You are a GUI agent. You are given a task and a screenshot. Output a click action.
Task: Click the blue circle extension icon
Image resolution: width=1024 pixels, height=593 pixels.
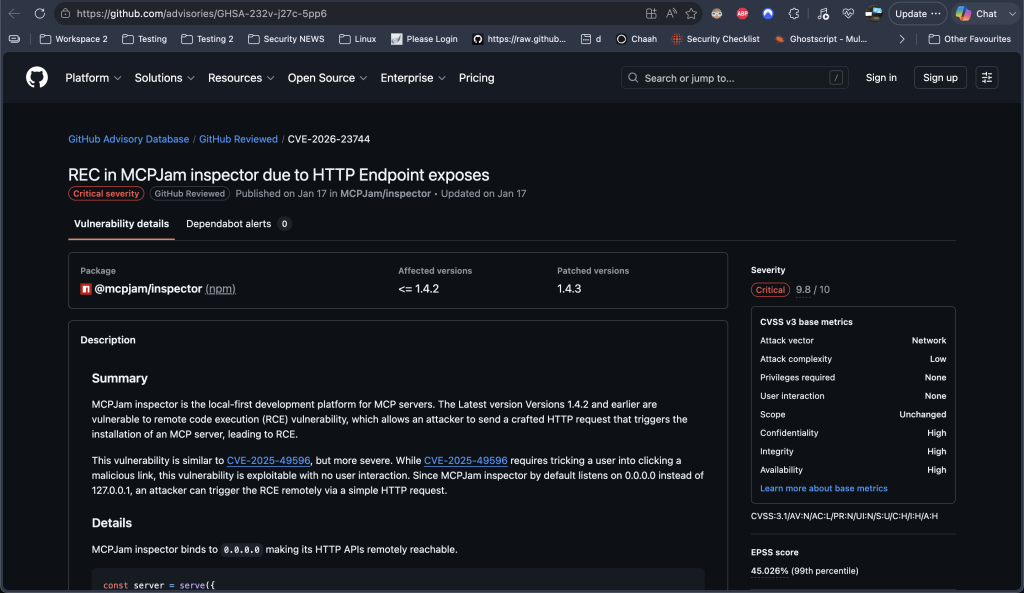coord(768,13)
